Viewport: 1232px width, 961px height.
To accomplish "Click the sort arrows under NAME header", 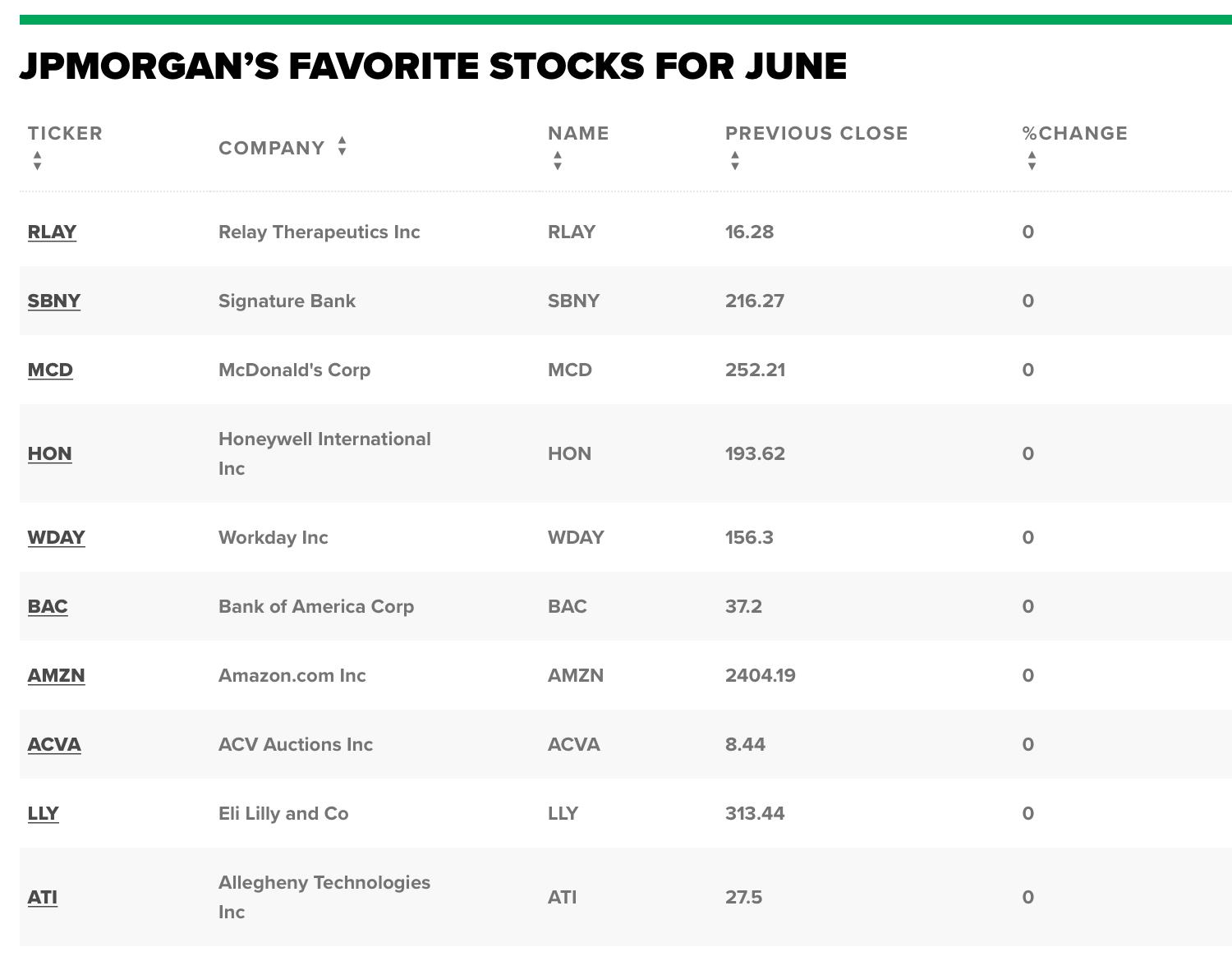I will (x=558, y=160).
